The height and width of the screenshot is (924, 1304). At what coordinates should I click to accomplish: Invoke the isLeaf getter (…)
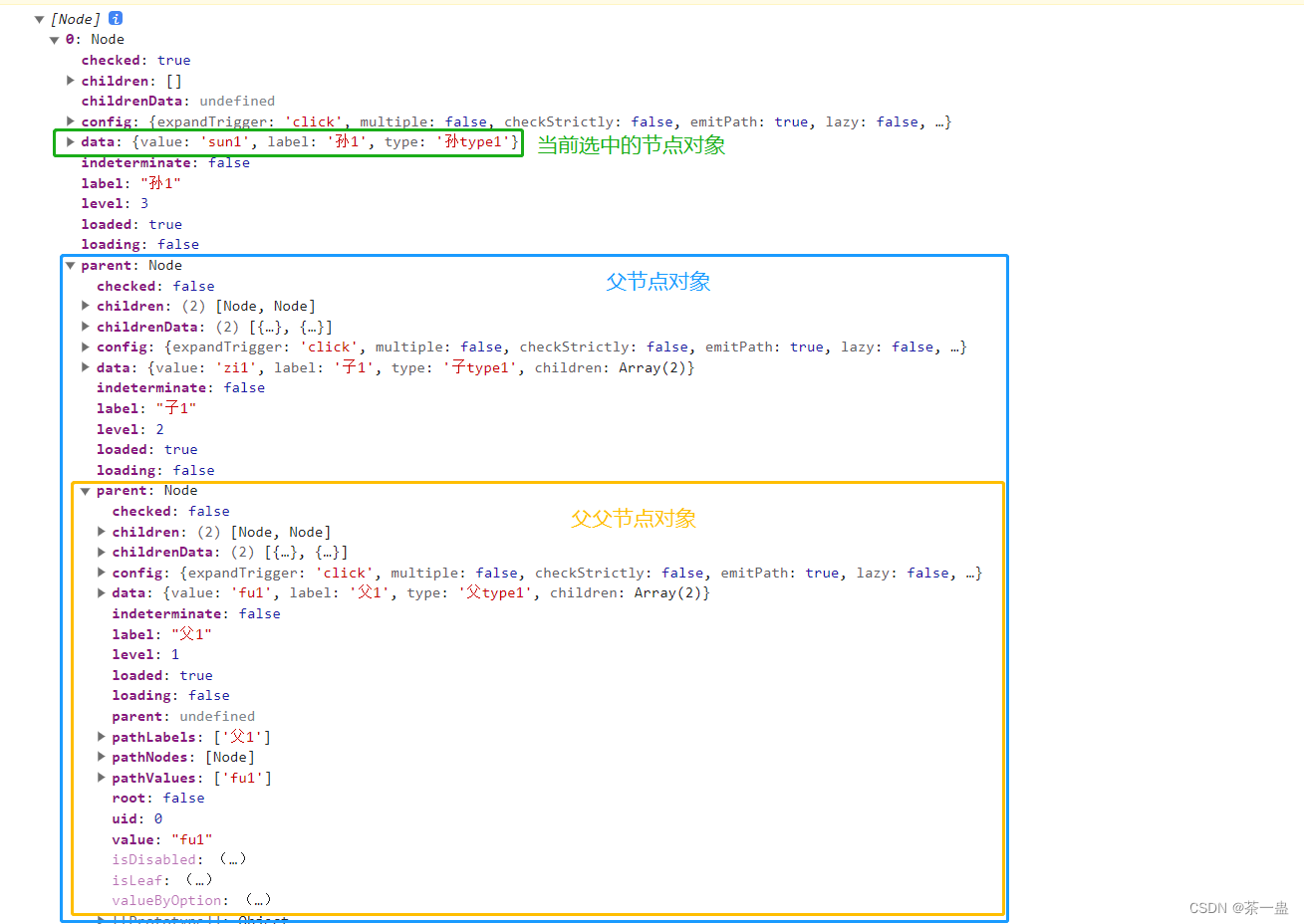point(199,880)
